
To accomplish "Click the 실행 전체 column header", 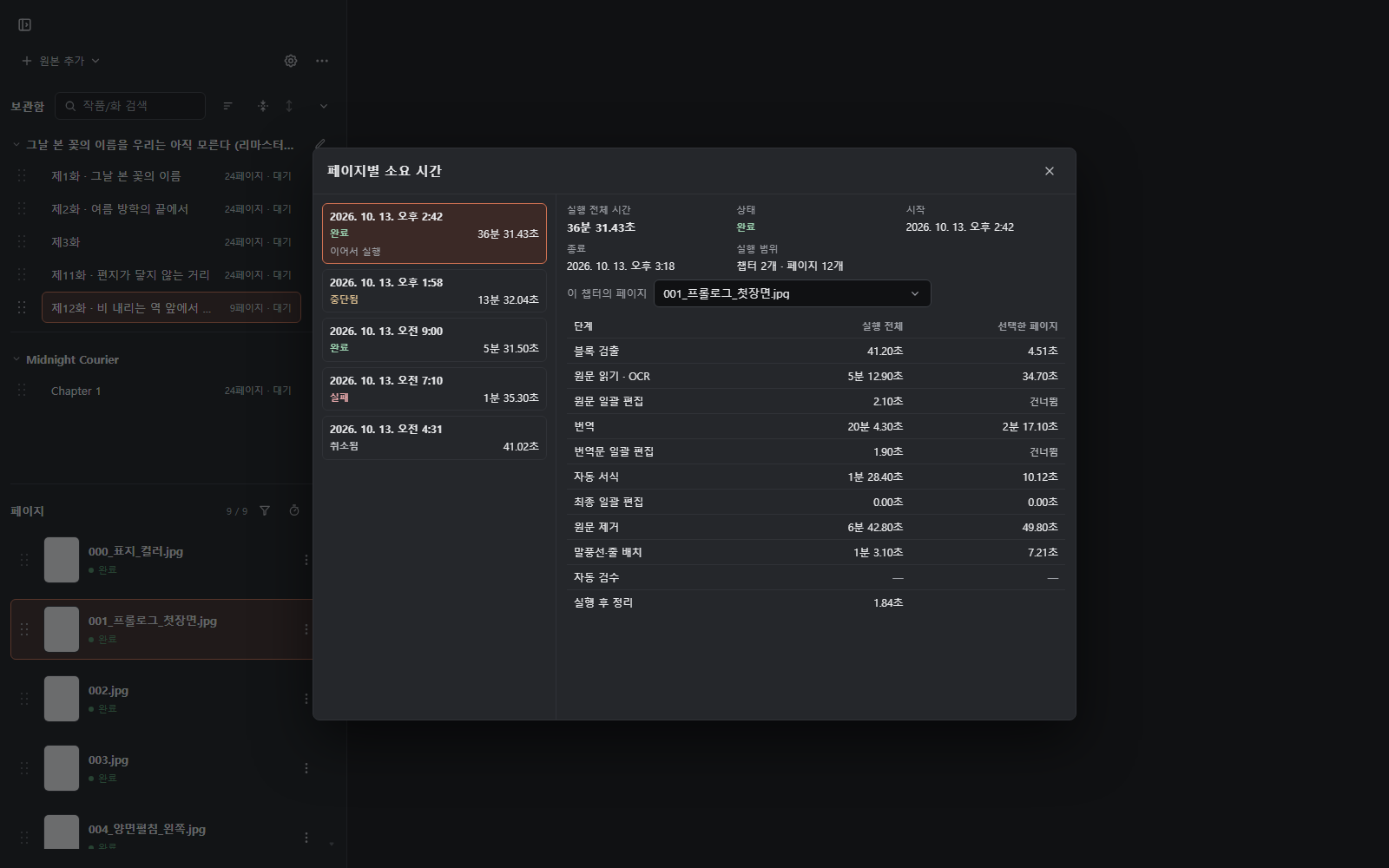I will tap(882, 326).
